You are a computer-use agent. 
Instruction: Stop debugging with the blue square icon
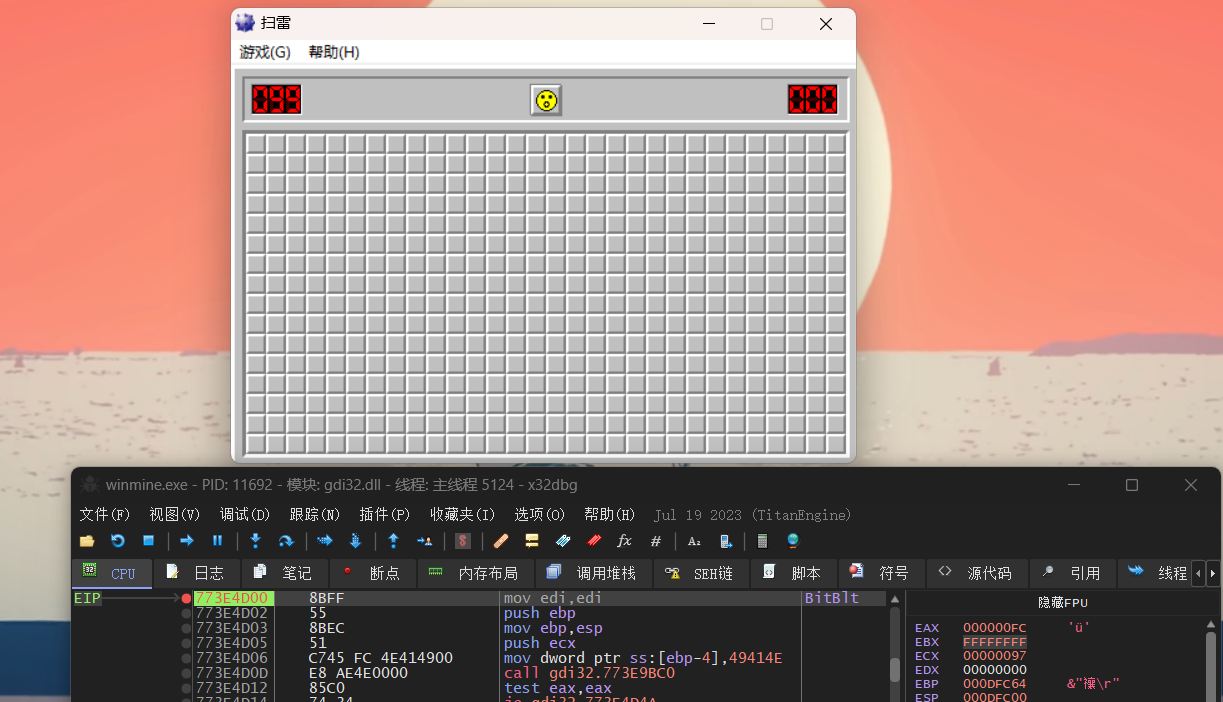[148, 541]
